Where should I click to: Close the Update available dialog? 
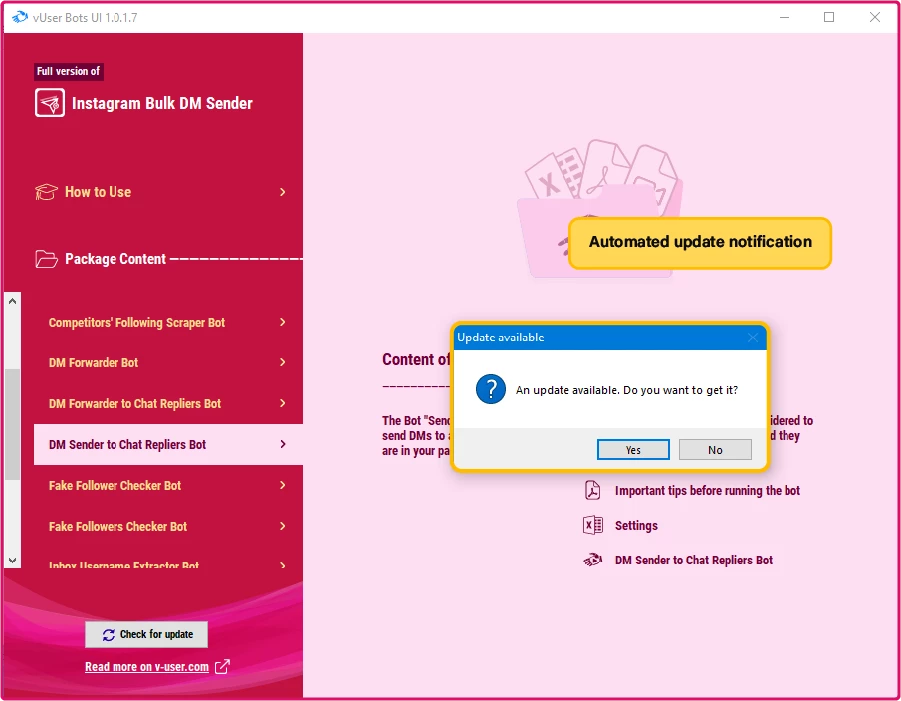click(753, 337)
